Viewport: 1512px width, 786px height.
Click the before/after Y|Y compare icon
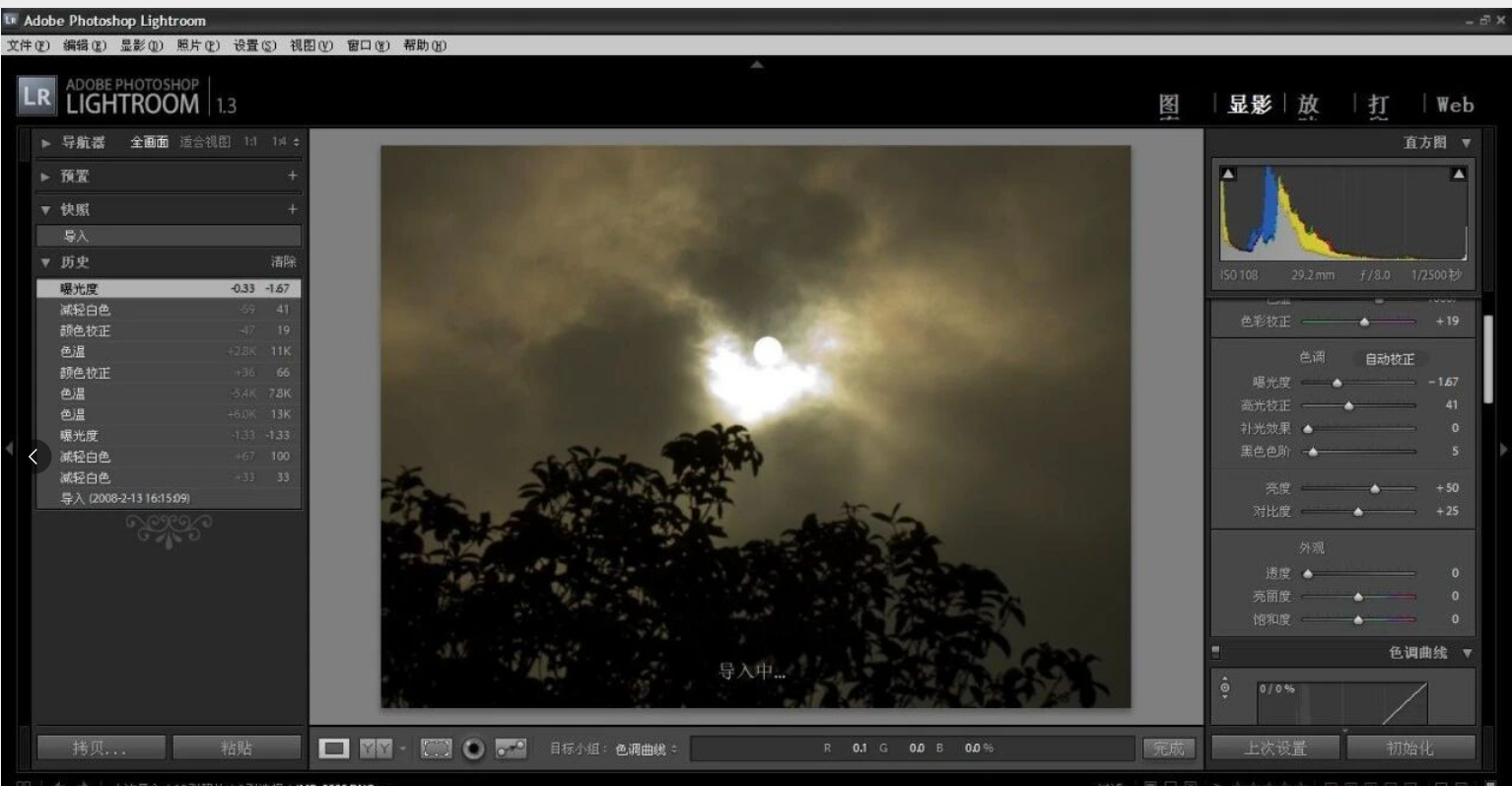pyautogui.click(x=376, y=749)
